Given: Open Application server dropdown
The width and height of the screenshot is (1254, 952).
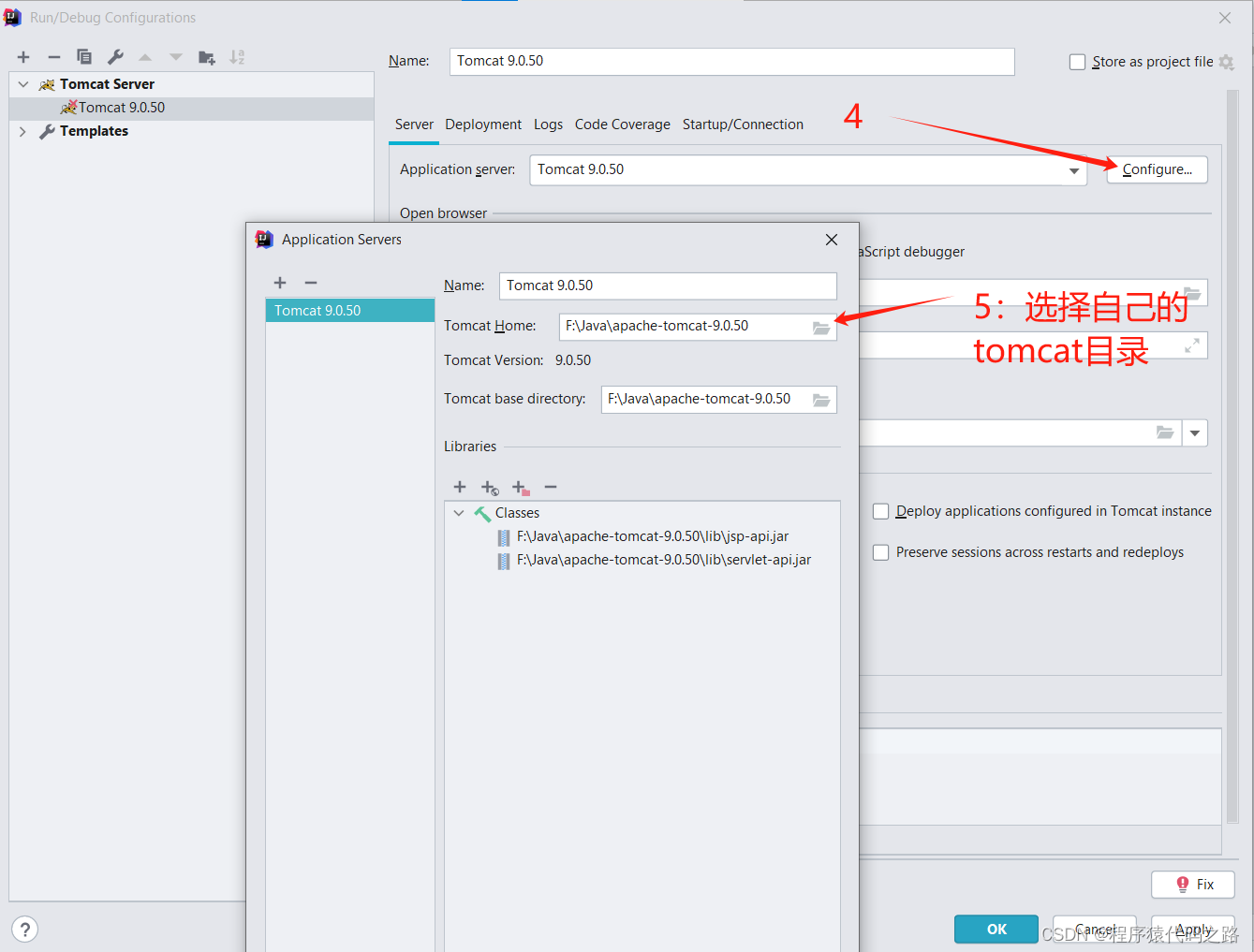Looking at the screenshot, I should [x=1074, y=170].
